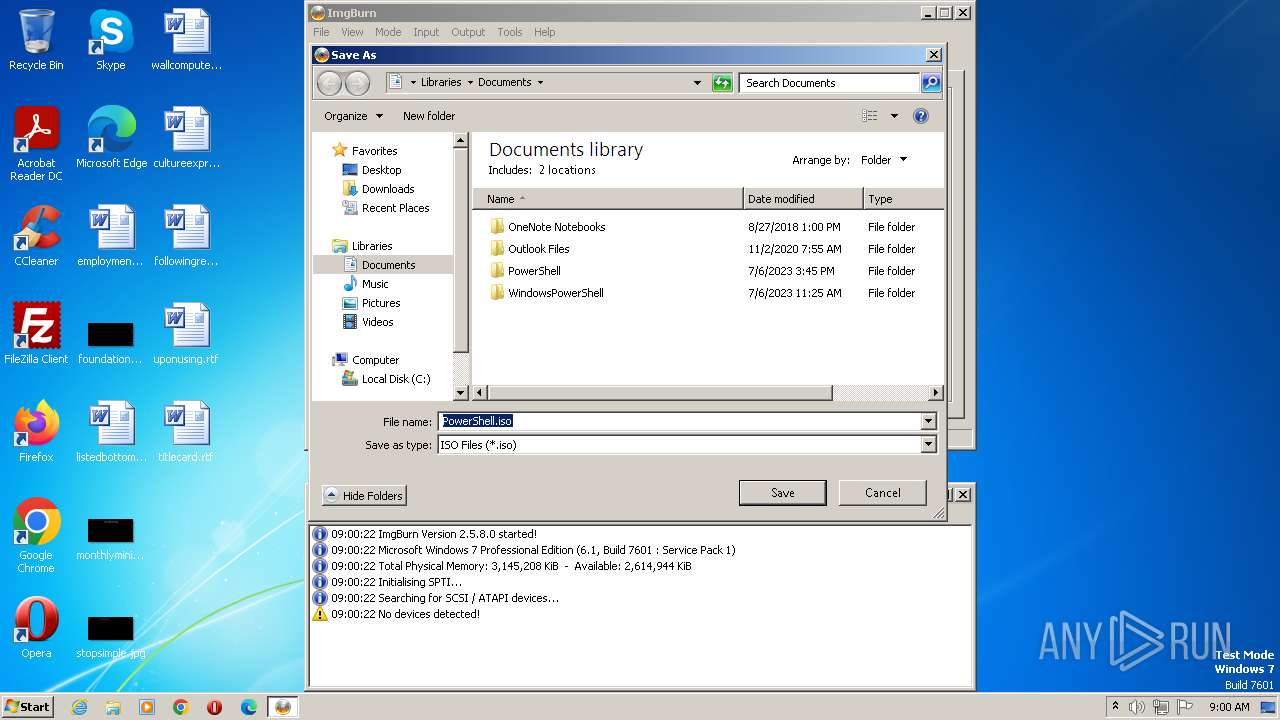Image resolution: width=1280 pixels, height=720 pixels.
Task: Click the Save button
Action: click(782, 493)
